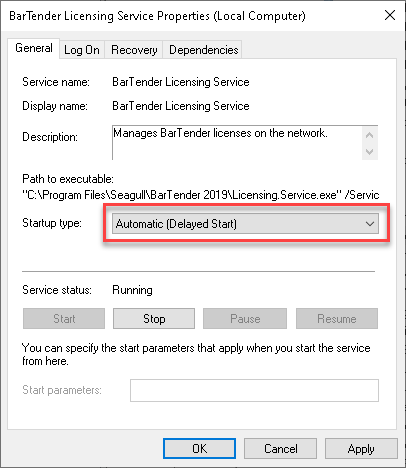This screenshot has width=406, height=468.
Task: Cancel the service properties changes
Action: (280, 449)
